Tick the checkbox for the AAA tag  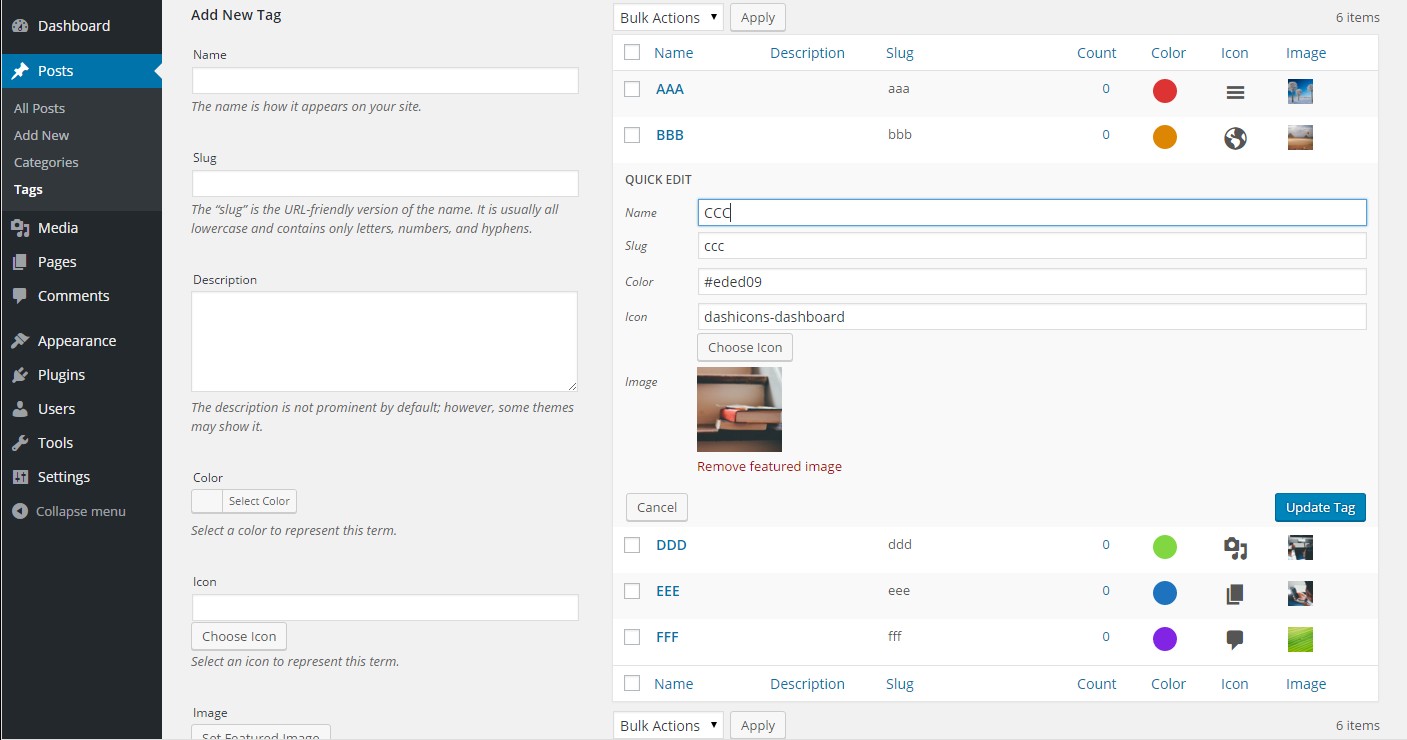pos(632,89)
